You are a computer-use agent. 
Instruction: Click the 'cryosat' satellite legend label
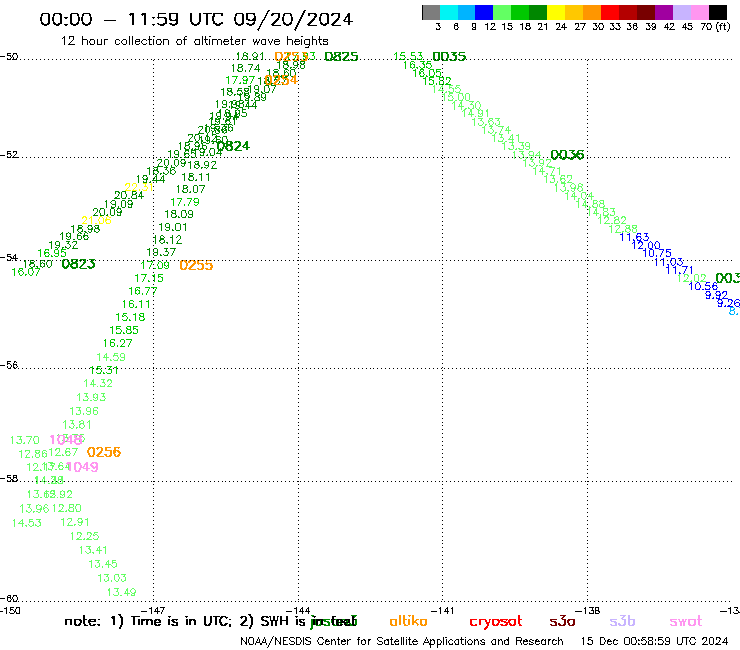tap(496, 622)
